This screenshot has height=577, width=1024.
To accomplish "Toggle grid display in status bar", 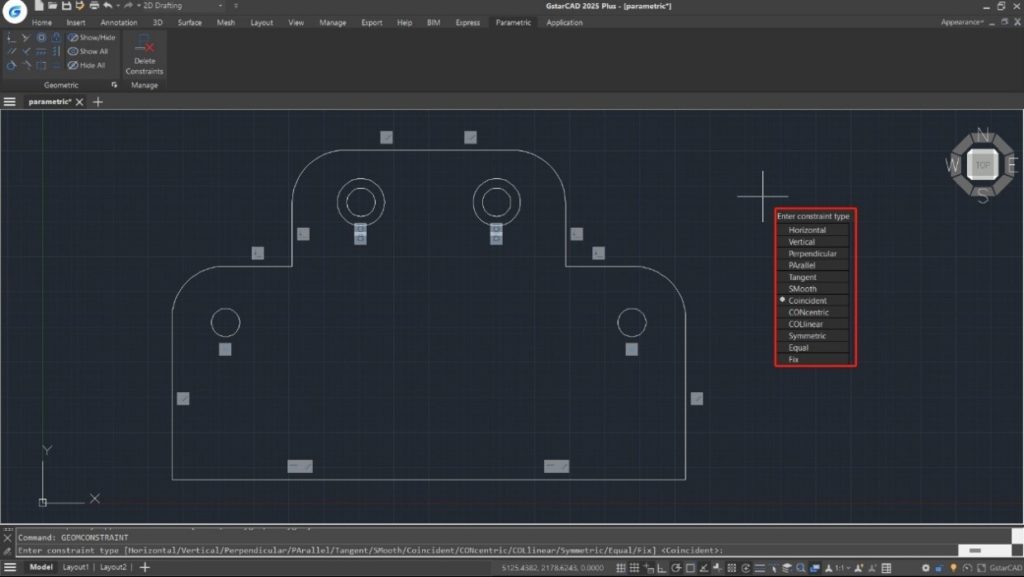I will click(x=622, y=568).
